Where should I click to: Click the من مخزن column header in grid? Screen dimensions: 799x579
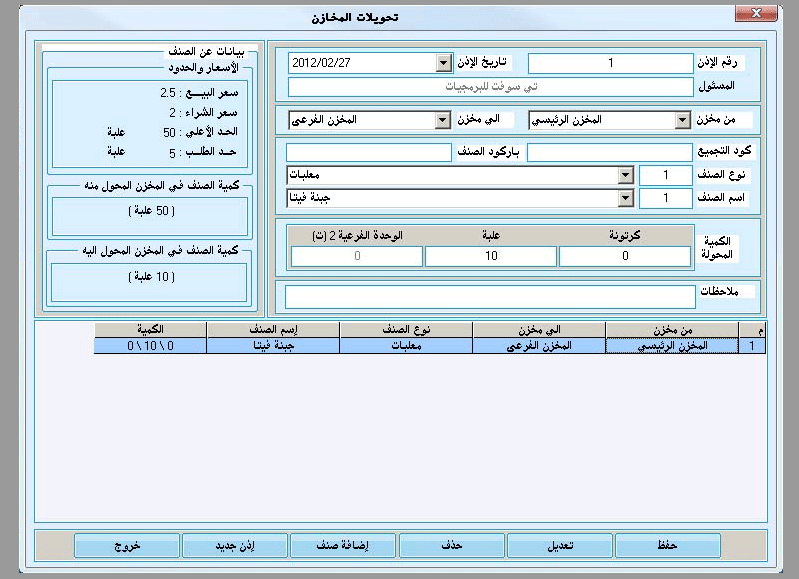click(672, 330)
